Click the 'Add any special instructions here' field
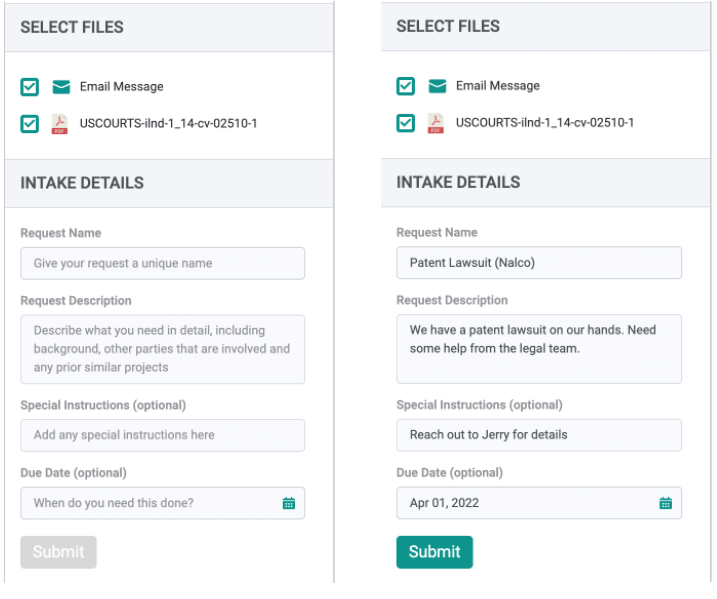The height and width of the screenshot is (599, 717). click(162, 435)
